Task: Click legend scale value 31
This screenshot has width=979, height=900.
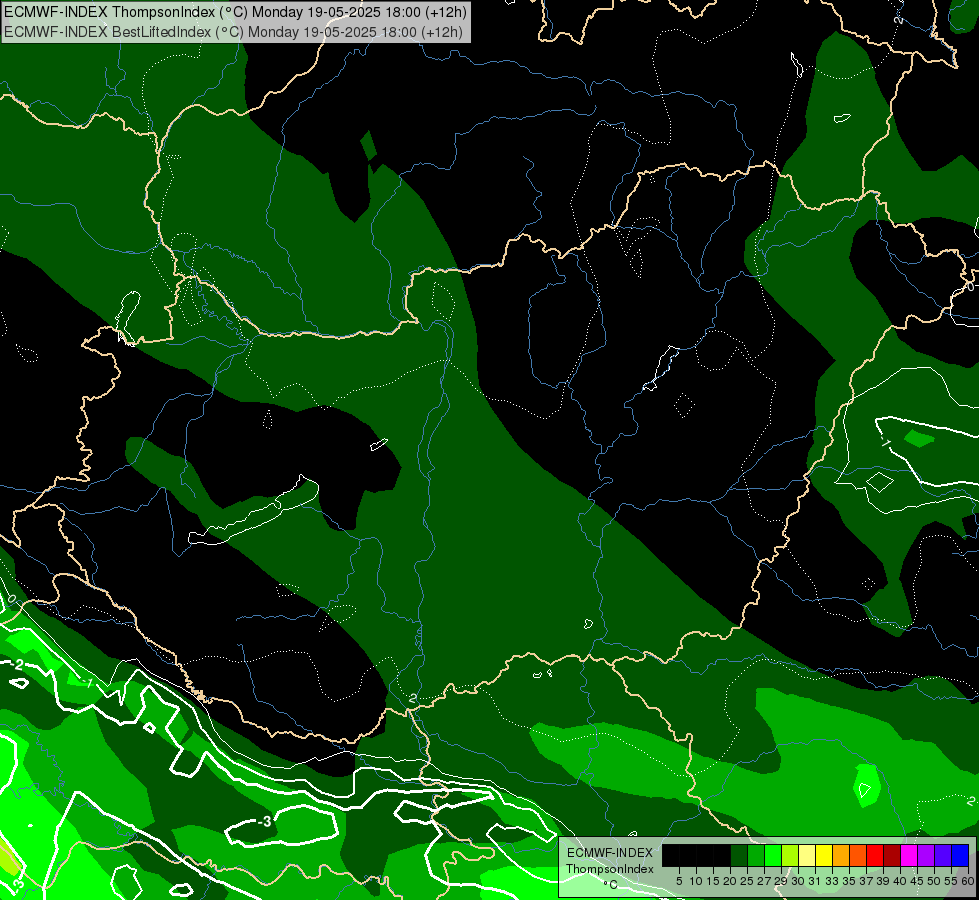Action: coord(815,881)
